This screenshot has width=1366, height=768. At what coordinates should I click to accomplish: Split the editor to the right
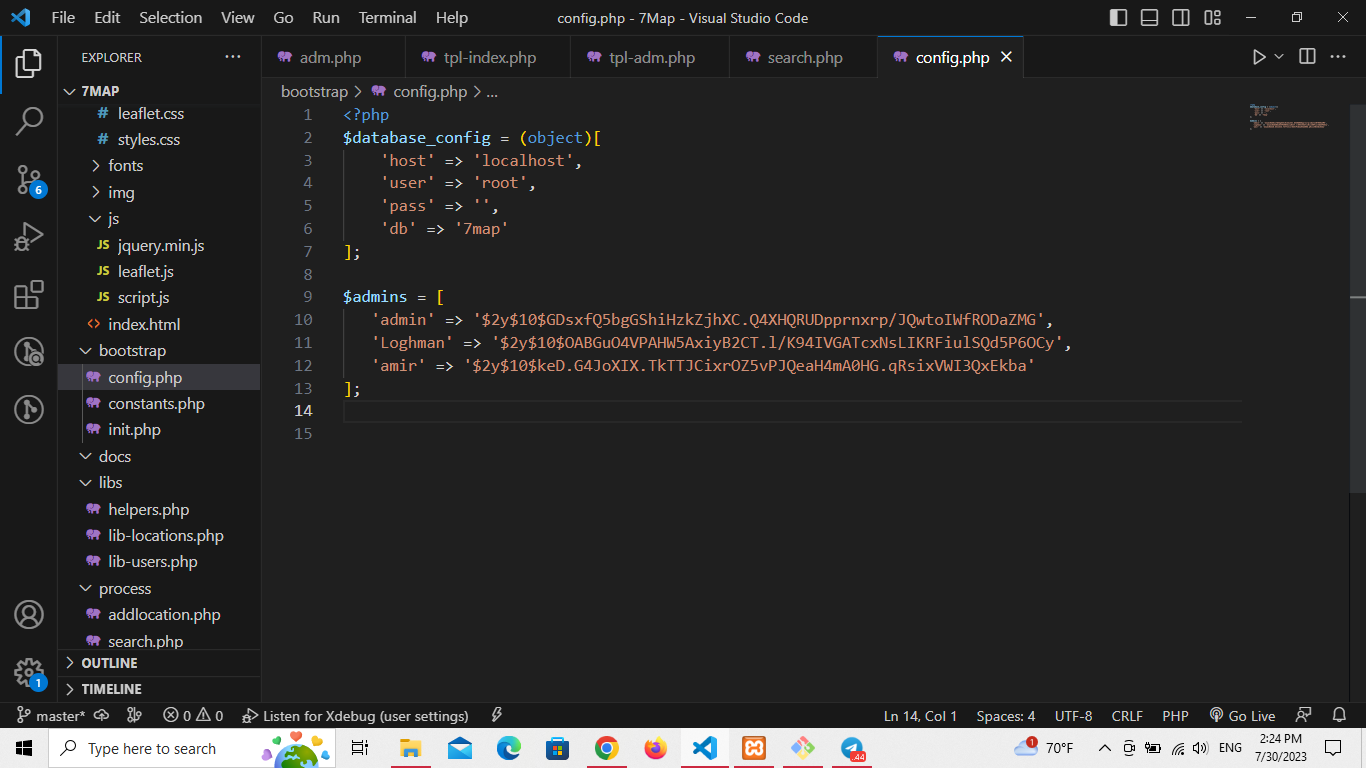point(1307,57)
